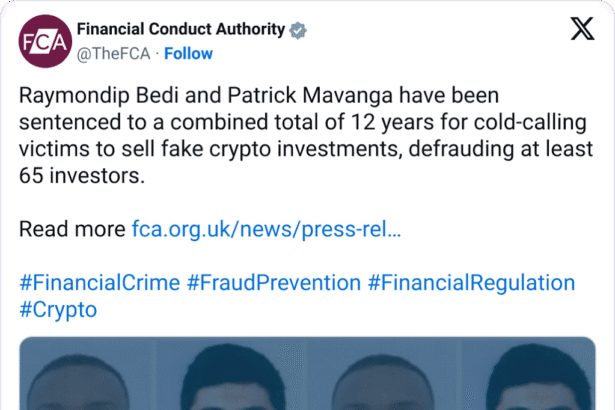Click the "Read more" text
Screen dimensions: 615x410
click(72, 229)
